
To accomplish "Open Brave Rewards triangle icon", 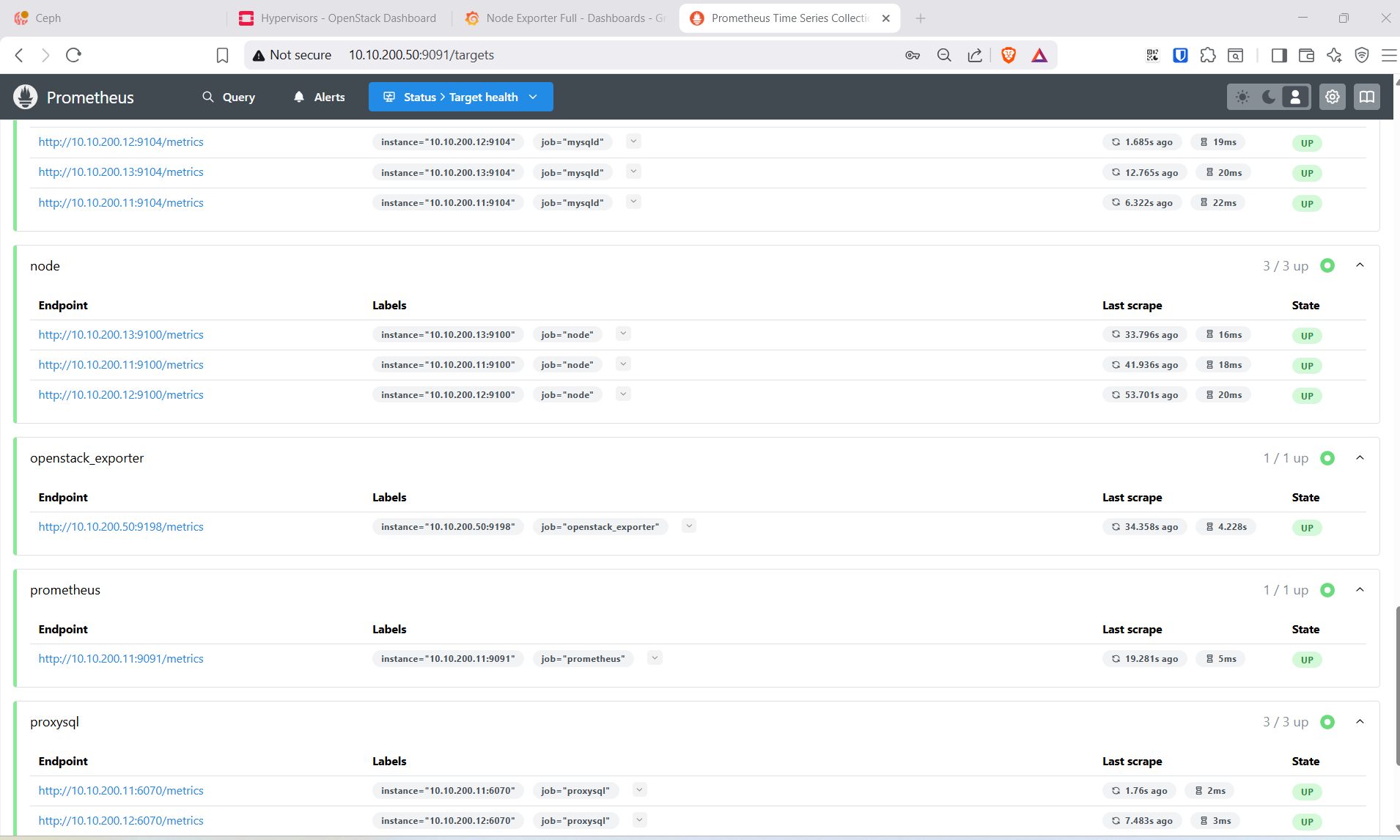I will 1039,55.
